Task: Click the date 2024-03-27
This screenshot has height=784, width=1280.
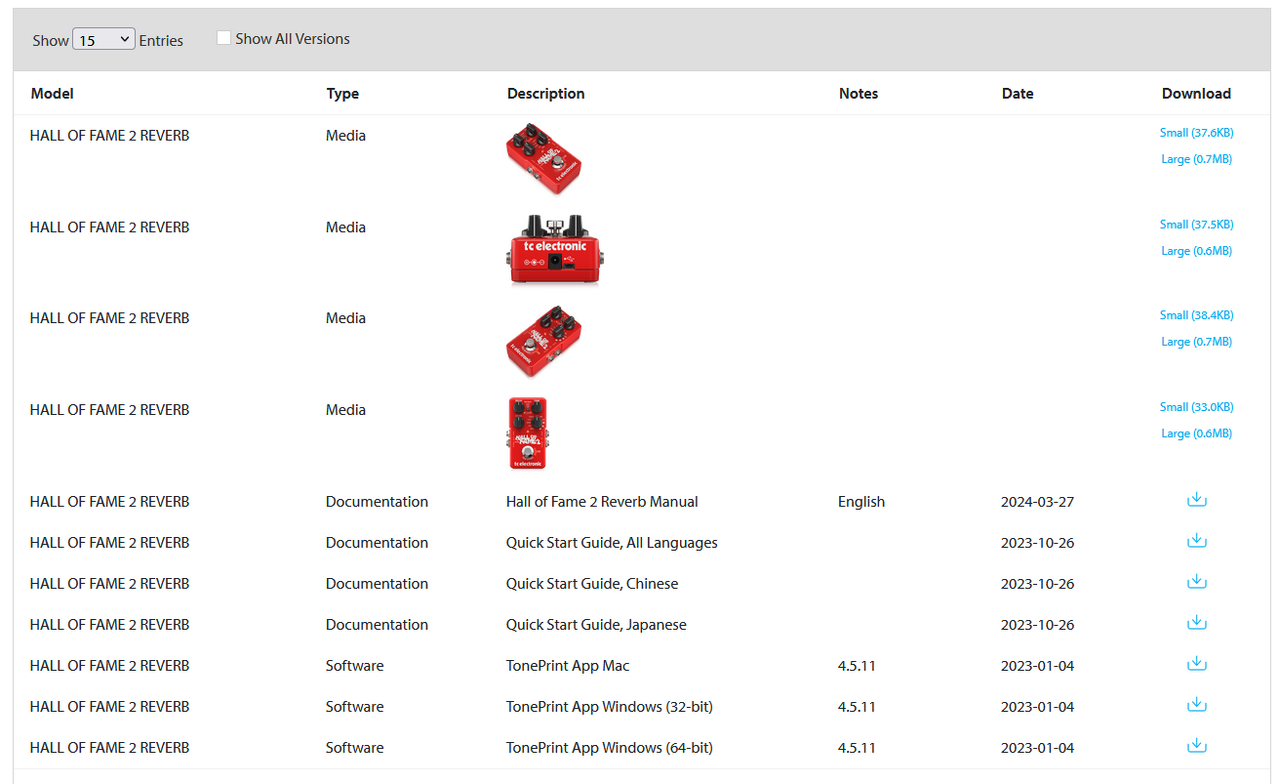Action: [x=1037, y=502]
